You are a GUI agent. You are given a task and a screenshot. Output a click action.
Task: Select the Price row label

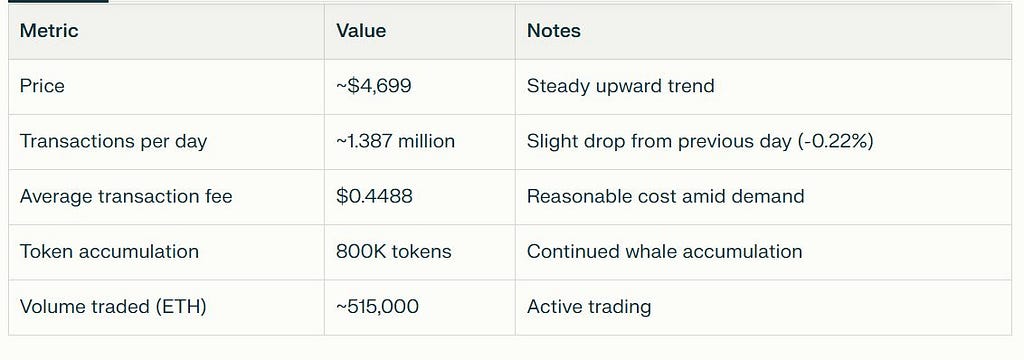pos(42,86)
